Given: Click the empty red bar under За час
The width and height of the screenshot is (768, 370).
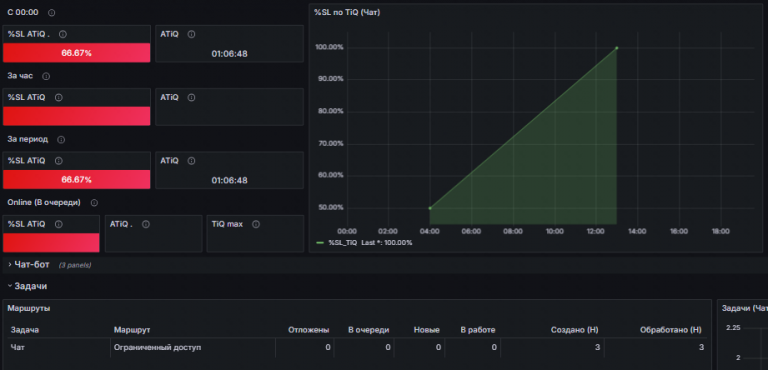Looking at the screenshot, I should point(76,116).
